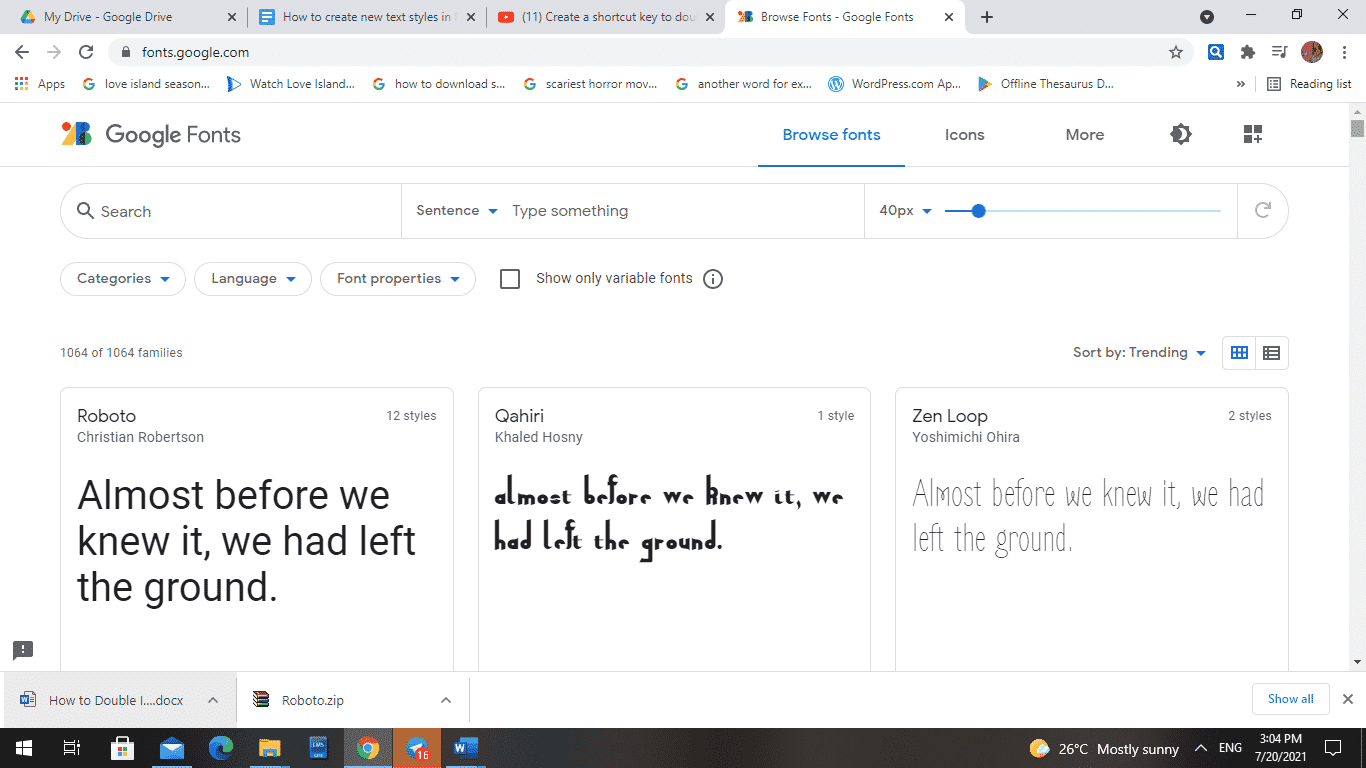Click the variable fonts info icon
Viewport: 1366px width, 768px height.
click(x=713, y=278)
